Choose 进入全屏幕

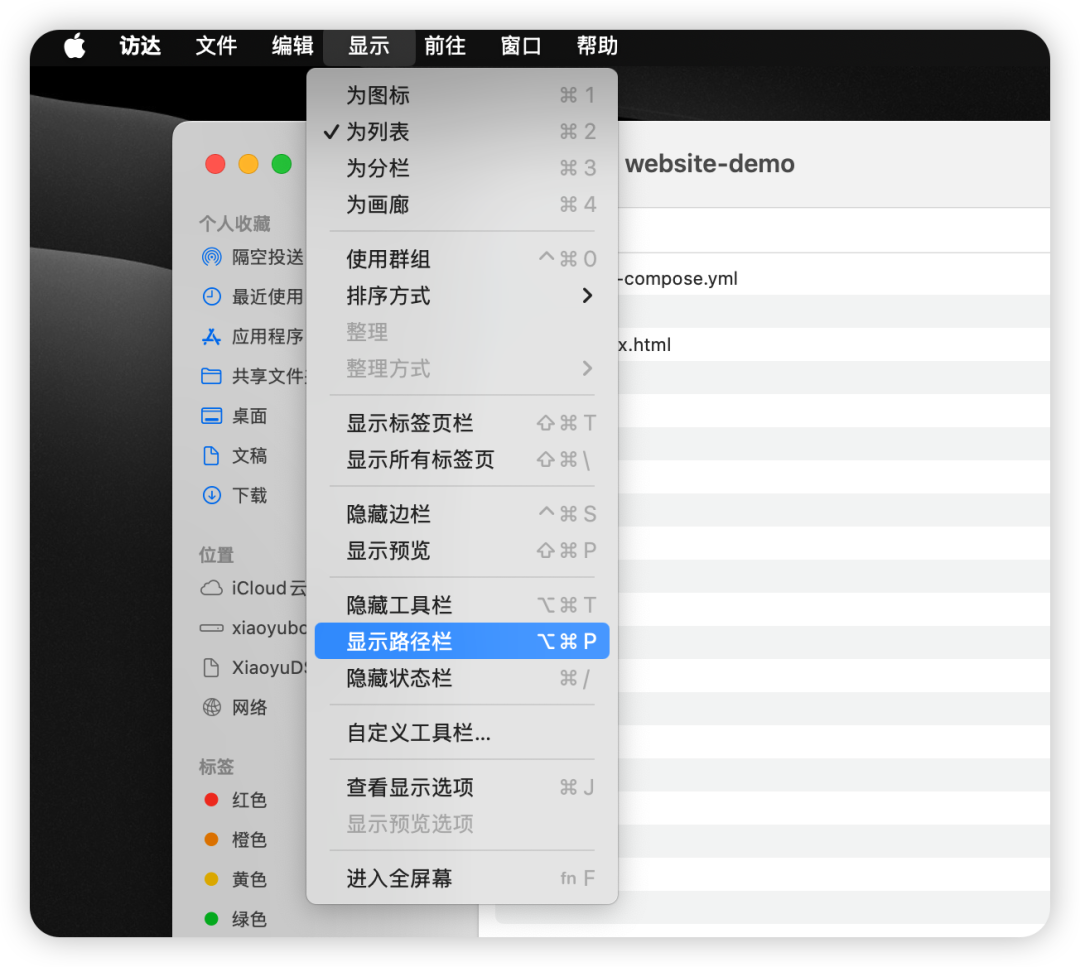tap(462, 878)
